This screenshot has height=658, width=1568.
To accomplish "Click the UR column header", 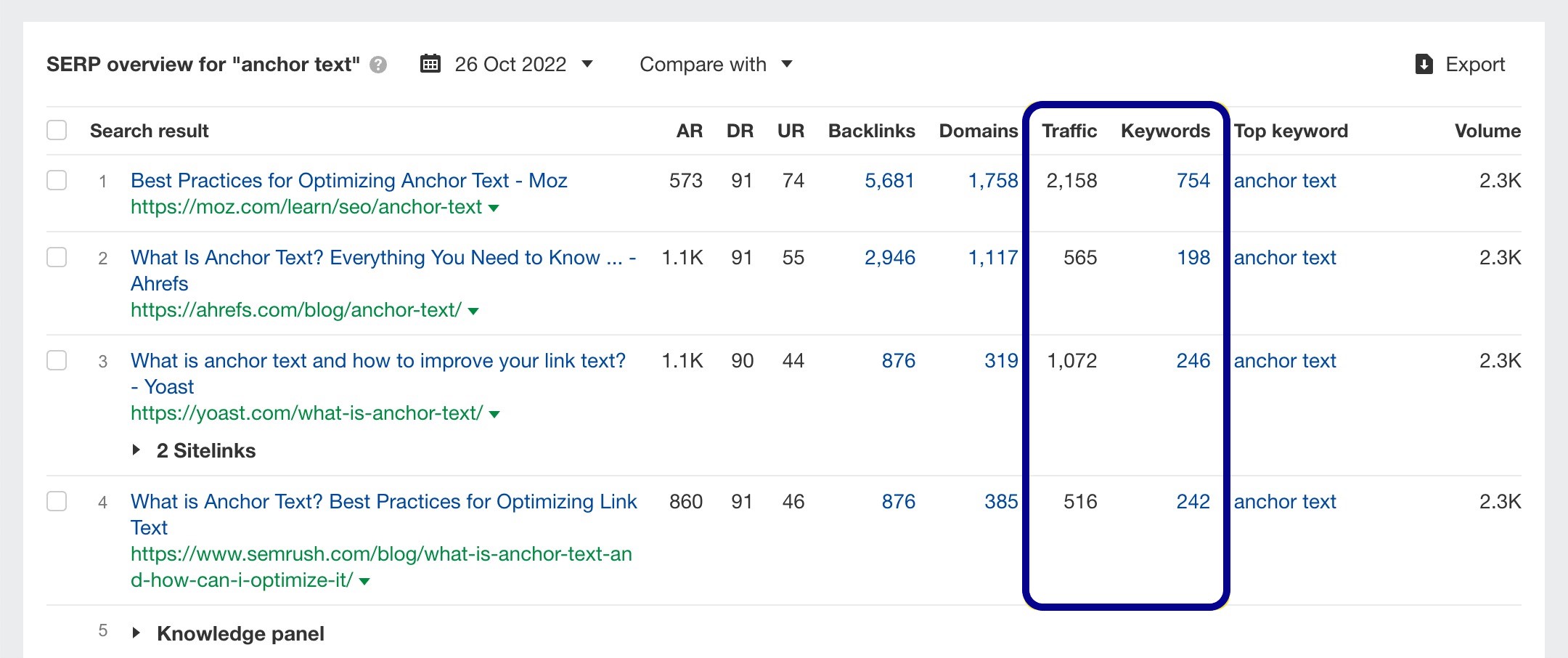I will [x=791, y=131].
